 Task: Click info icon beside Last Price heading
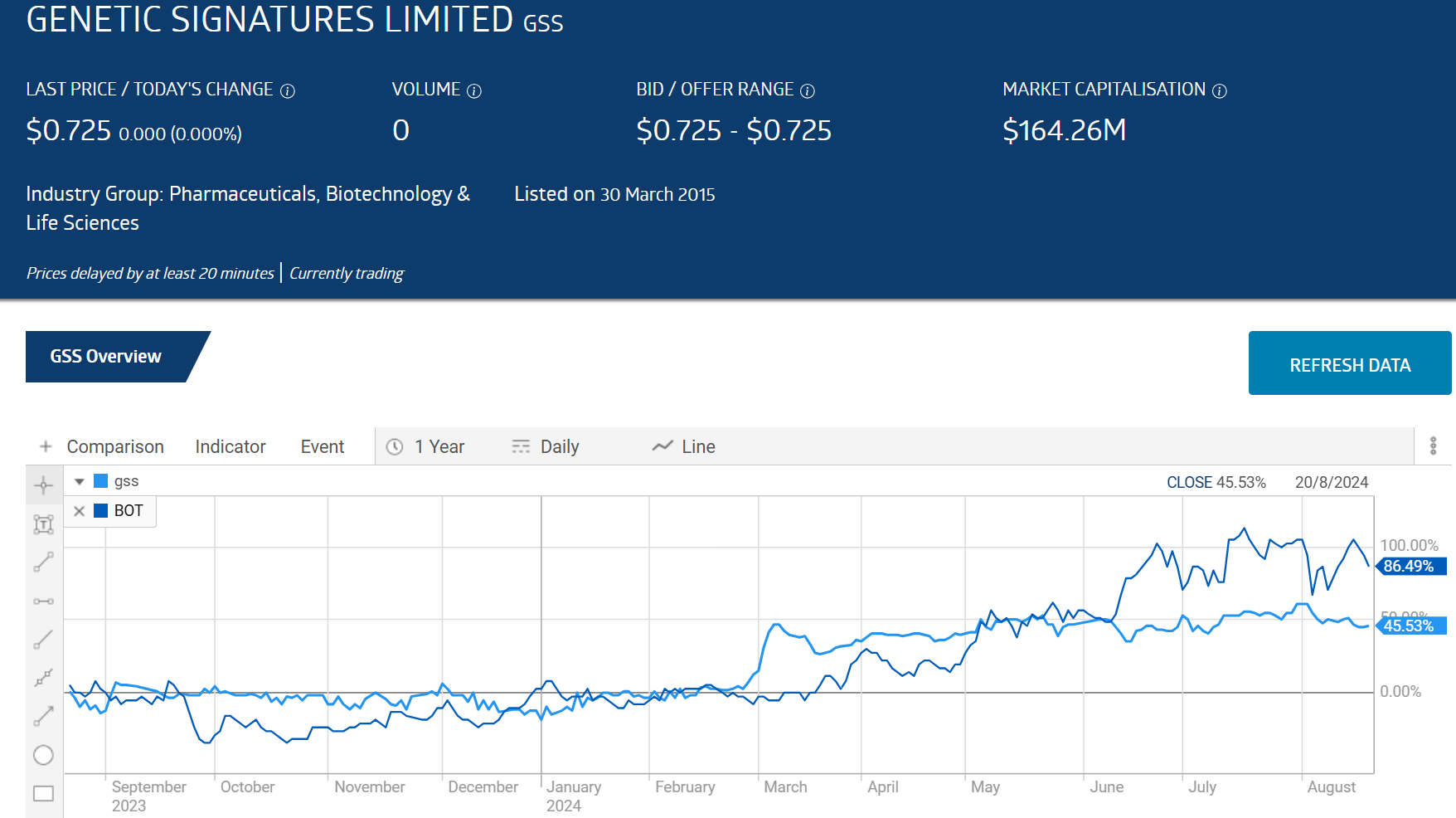tap(288, 91)
